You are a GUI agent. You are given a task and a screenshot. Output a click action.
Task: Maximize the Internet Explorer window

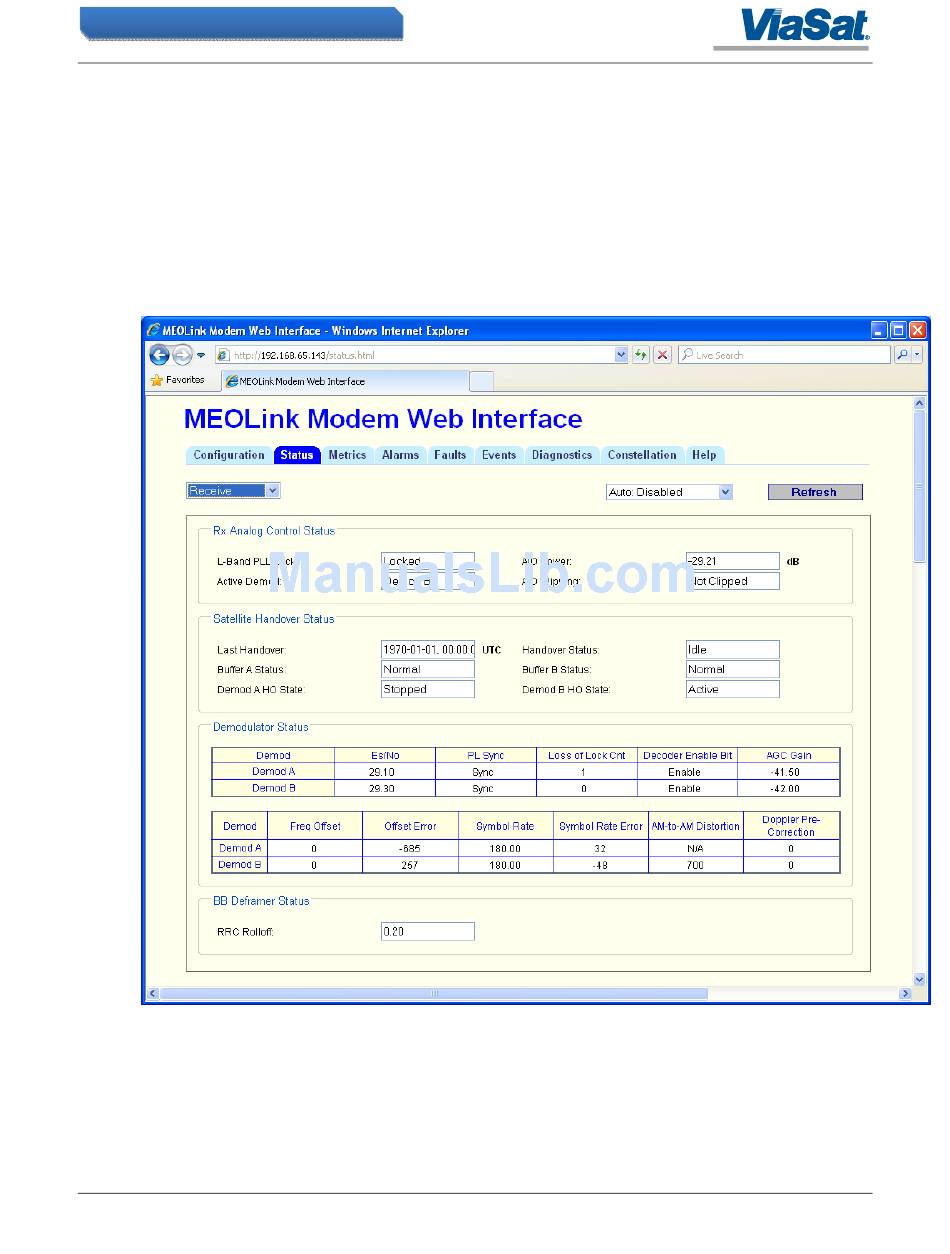pos(898,330)
